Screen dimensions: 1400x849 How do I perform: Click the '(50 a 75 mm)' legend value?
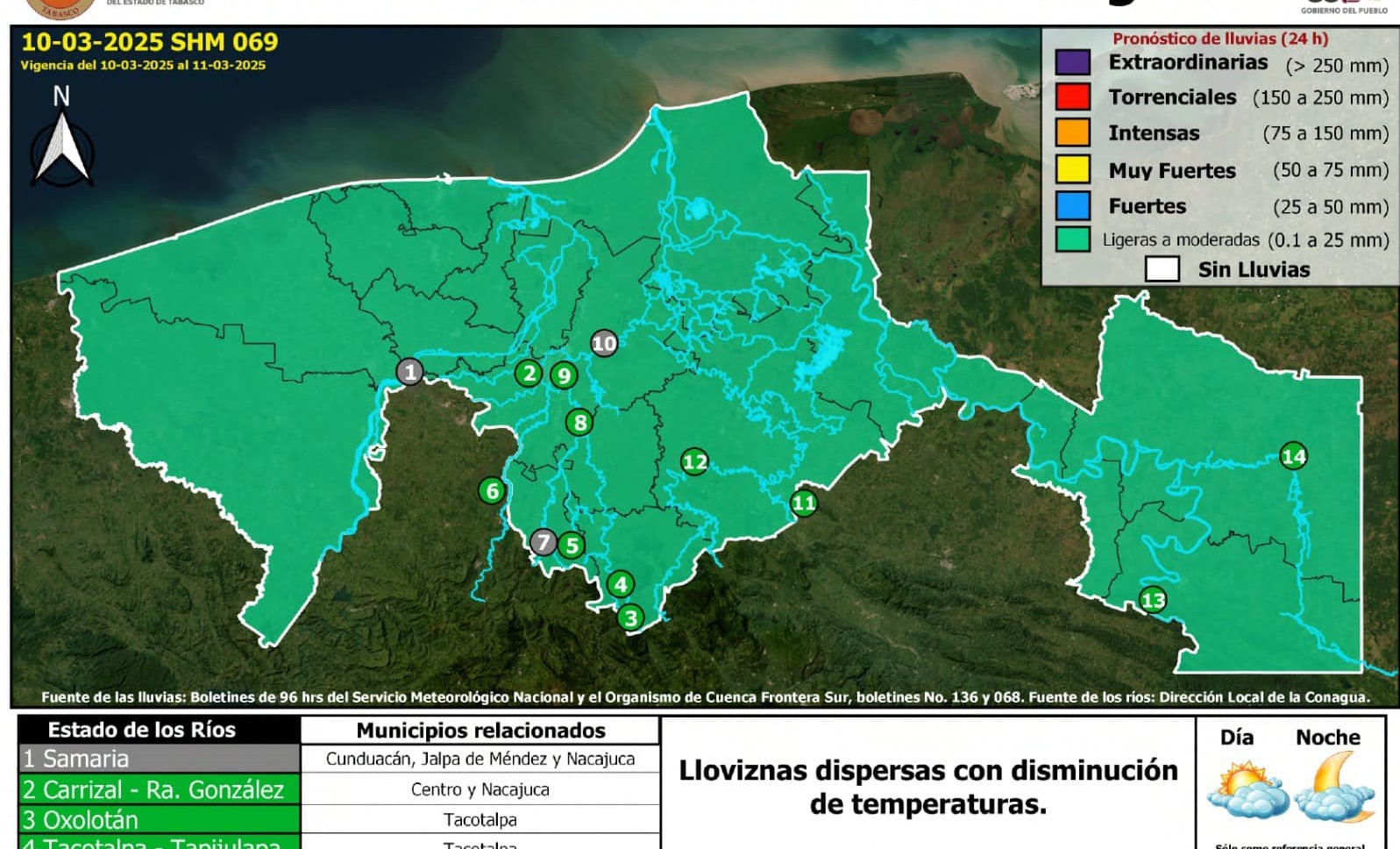point(1331,170)
